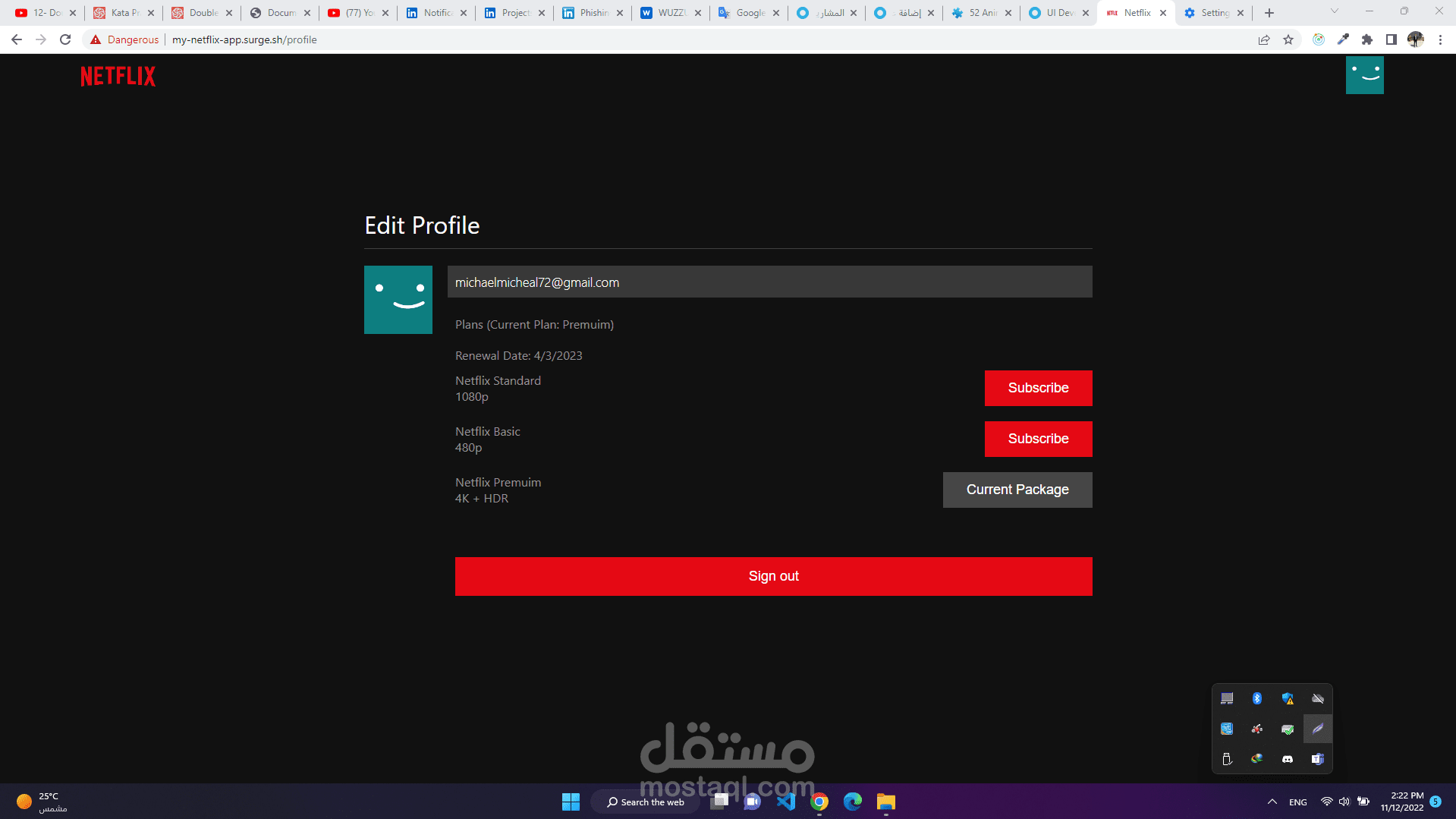This screenshot has width=1456, height=819.
Task: Open the Bluetooth icon in the tray popup
Action: 1257,698
